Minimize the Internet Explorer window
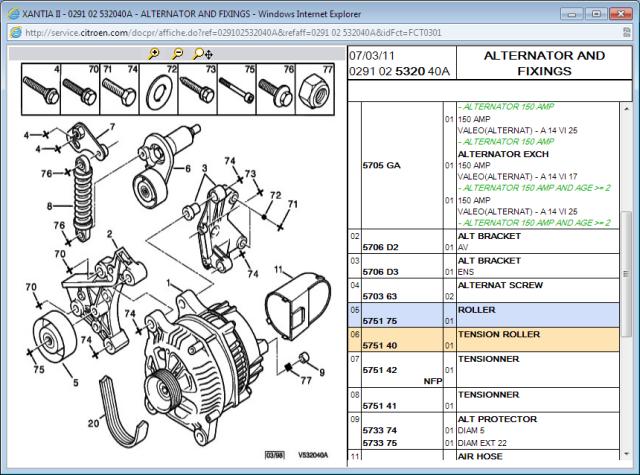Image resolution: width=640 pixels, height=475 pixels. (x=572, y=14)
